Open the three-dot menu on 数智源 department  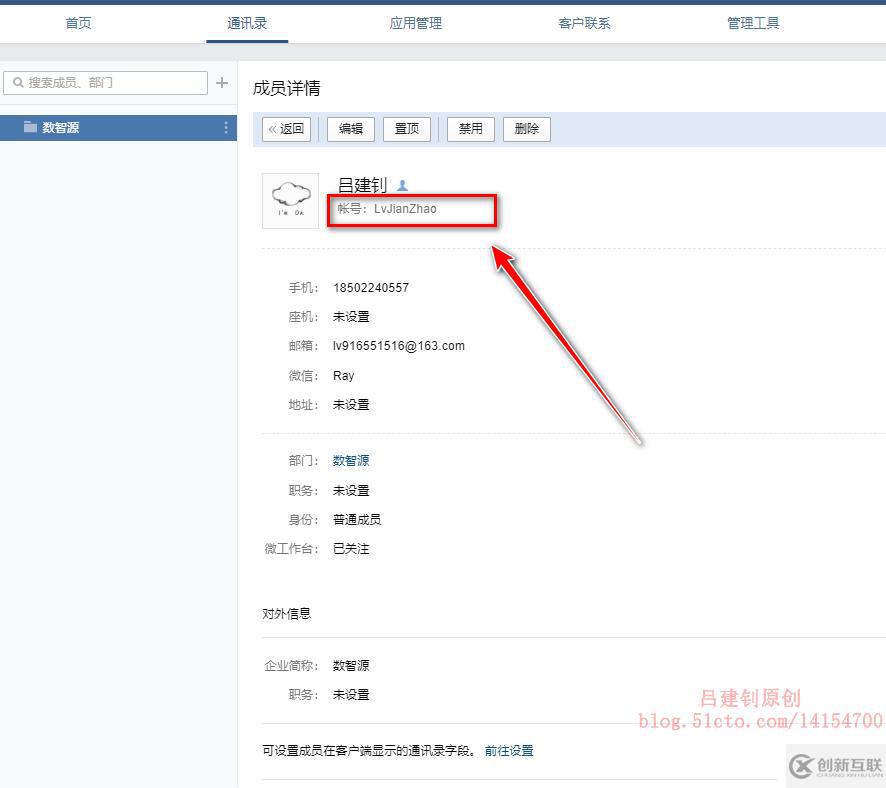tap(224, 127)
